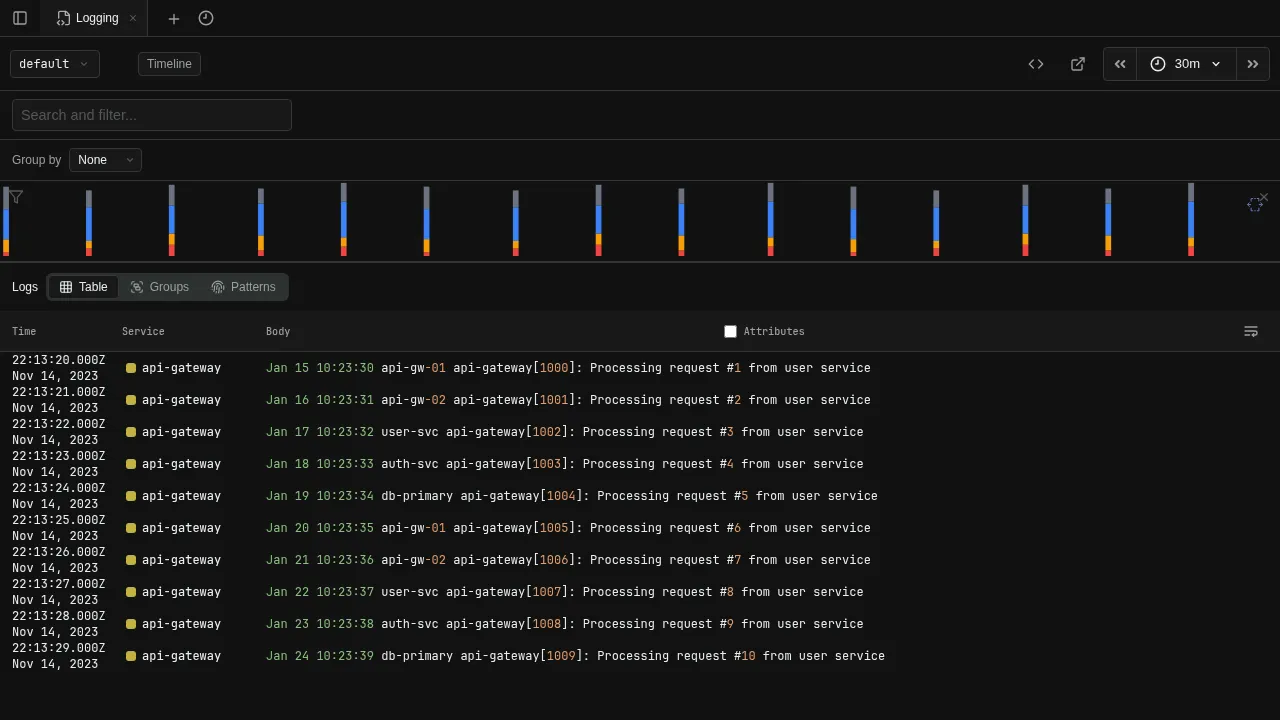Shift time range forward with double chevron
Screen dimensions: 1280x720
pyautogui.click(x=1252, y=64)
